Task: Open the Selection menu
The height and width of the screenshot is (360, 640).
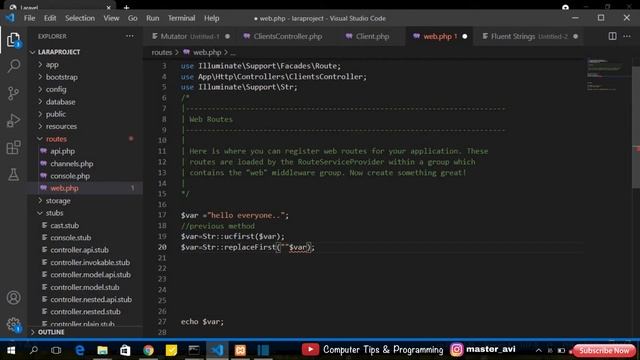Action: pos(80,18)
